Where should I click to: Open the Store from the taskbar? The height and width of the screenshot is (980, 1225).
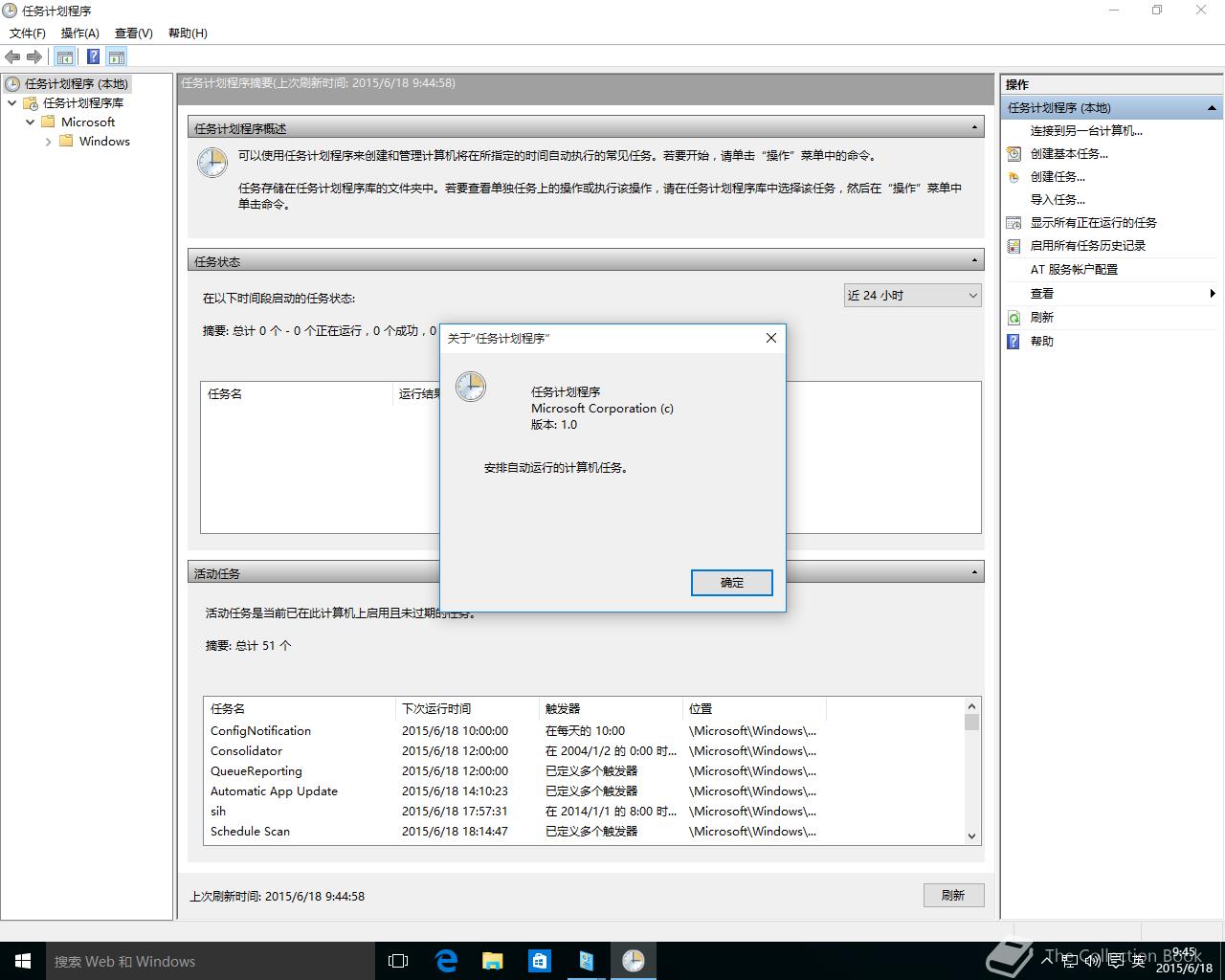pyautogui.click(x=540, y=961)
